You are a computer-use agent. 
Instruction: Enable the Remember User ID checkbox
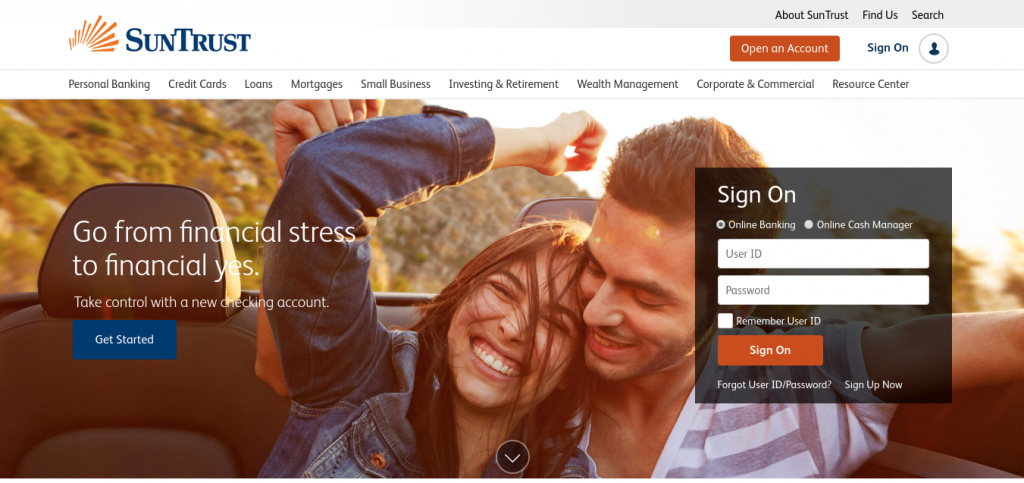click(725, 320)
